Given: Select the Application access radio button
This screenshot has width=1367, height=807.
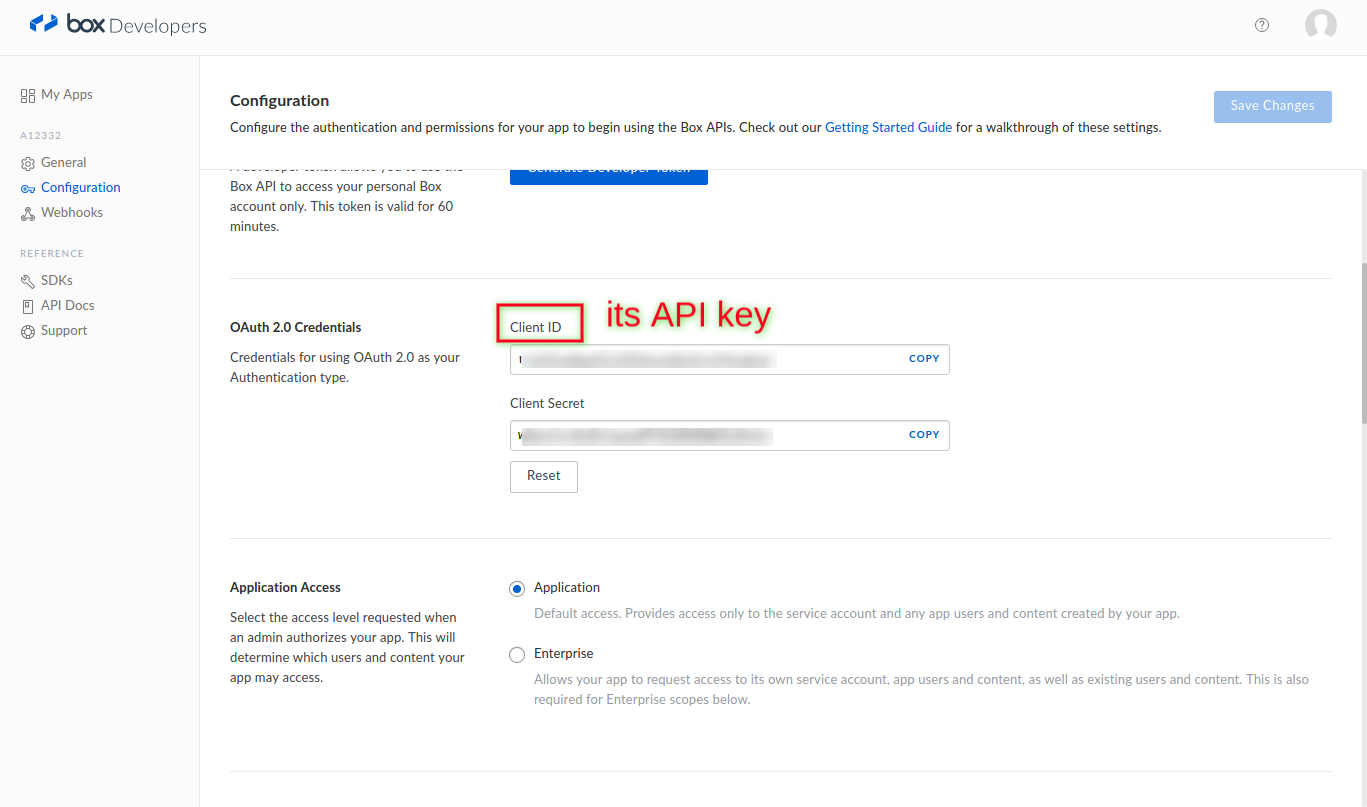Looking at the screenshot, I should [x=517, y=589].
